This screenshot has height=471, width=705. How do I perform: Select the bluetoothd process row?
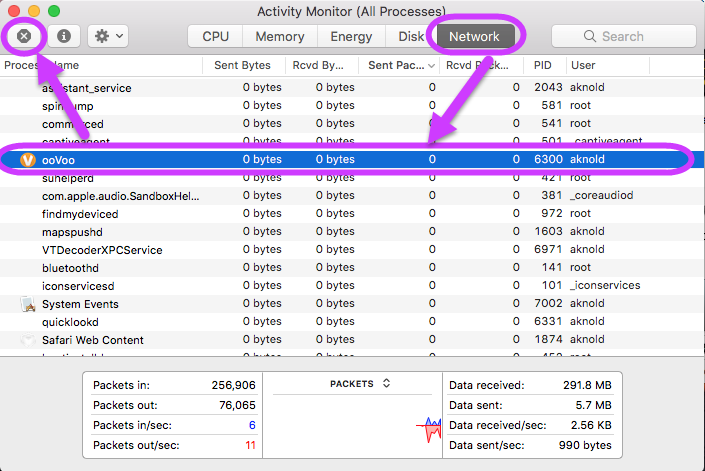click(x=70, y=268)
